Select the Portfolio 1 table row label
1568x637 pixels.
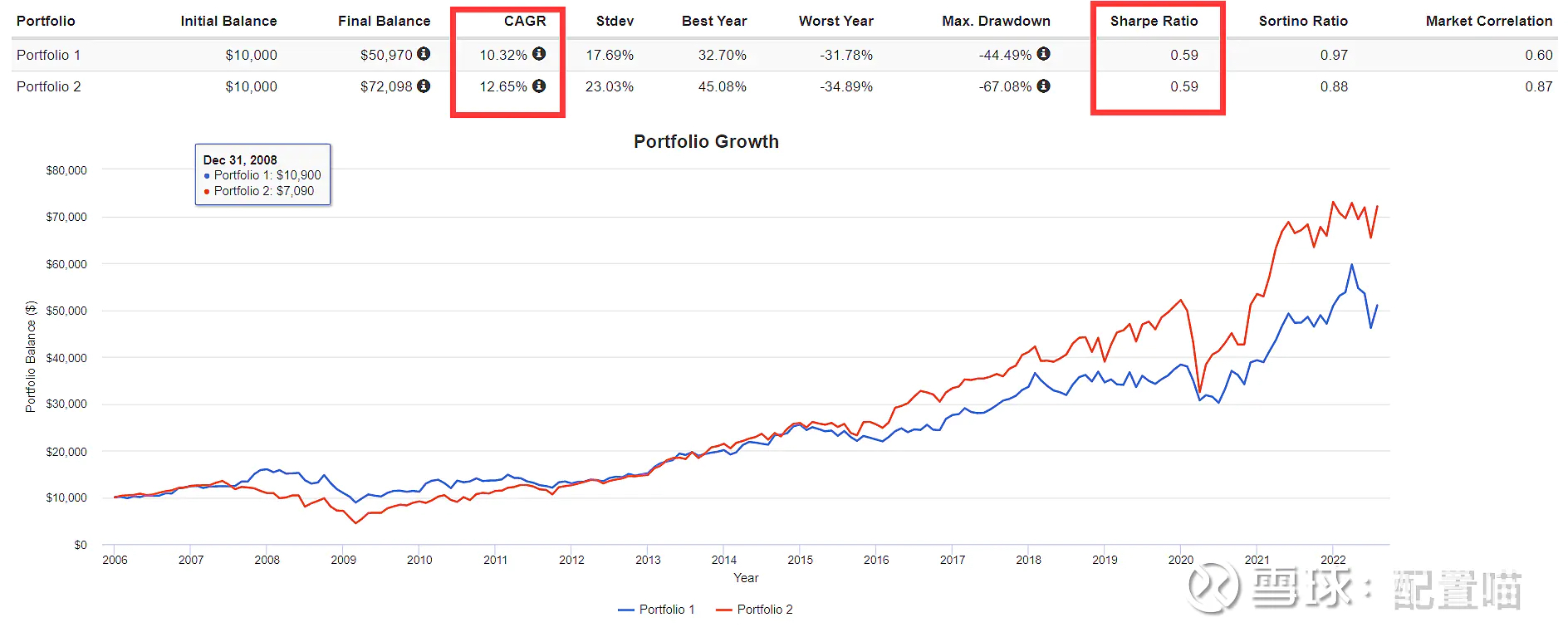(49, 55)
